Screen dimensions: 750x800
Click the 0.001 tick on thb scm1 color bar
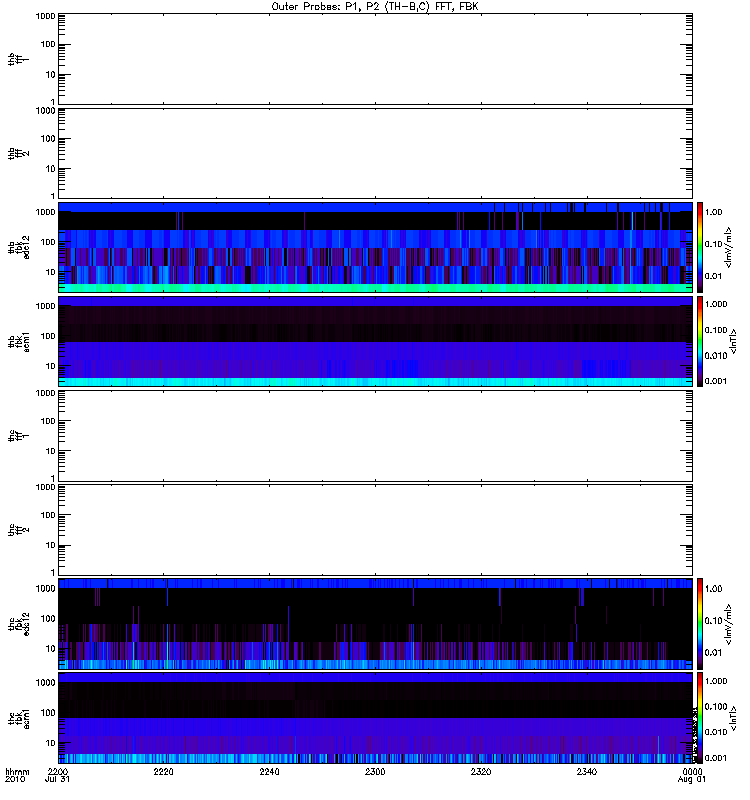[x=716, y=381]
